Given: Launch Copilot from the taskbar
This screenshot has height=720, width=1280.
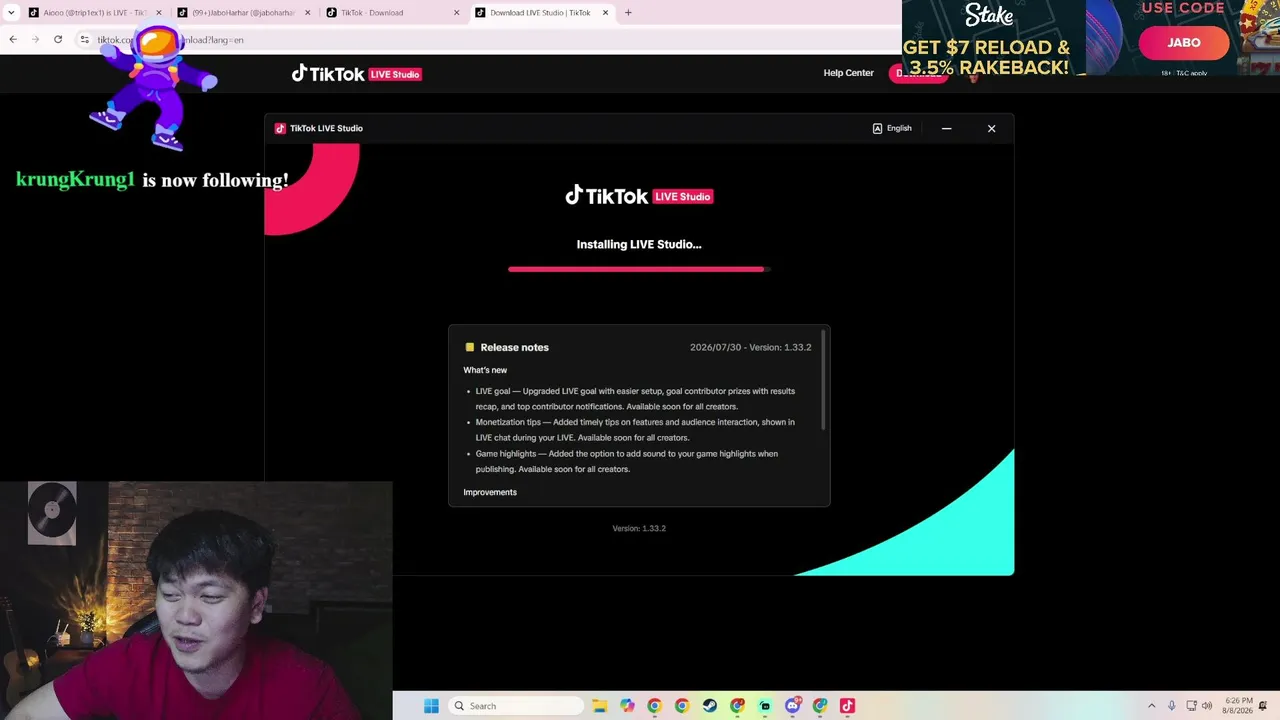Looking at the screenshot, I should coord(627,706).
